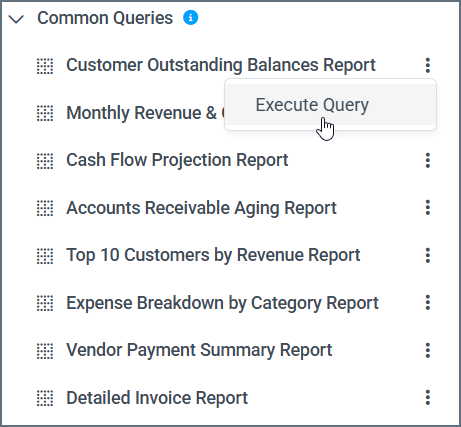Image resolution: width=461 pixels, height=427 pixels.
Task: Open kebab menu for Cash Flow Projection Report
Action: pyautogui.click(x=428, y=160)
